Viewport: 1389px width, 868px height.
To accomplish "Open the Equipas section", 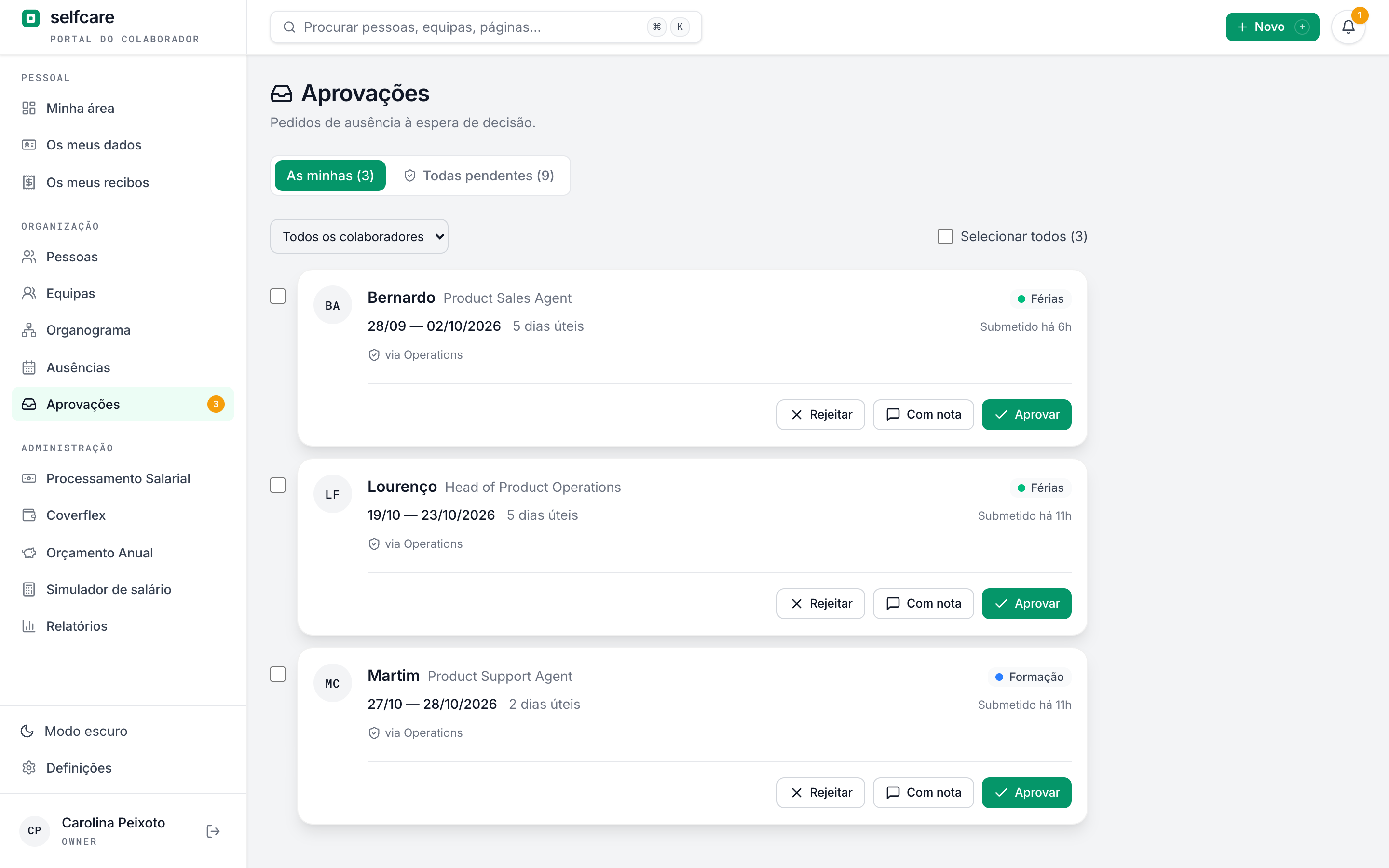I will click(x=123, y=293).
